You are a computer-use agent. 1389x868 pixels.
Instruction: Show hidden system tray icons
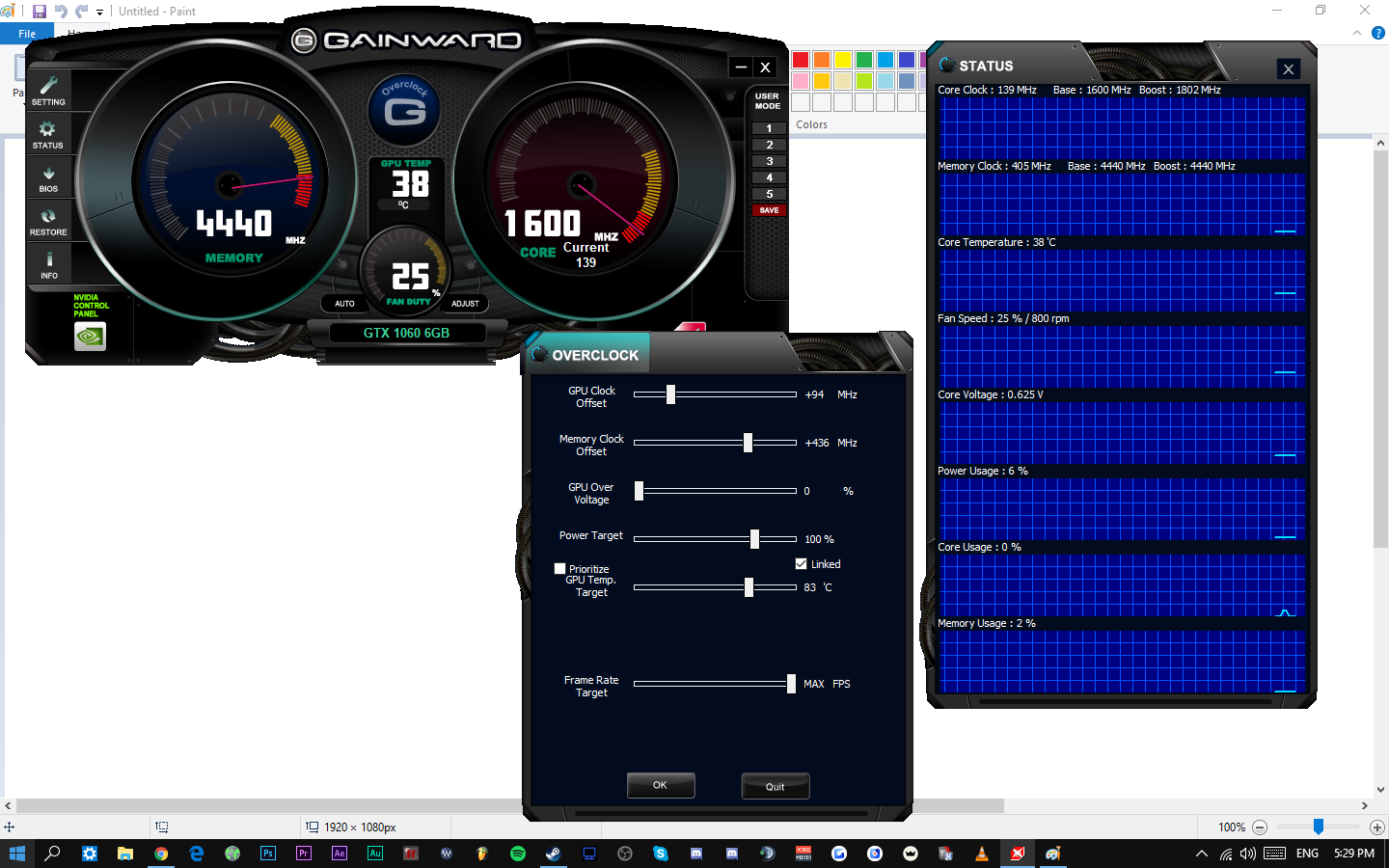1201,854
